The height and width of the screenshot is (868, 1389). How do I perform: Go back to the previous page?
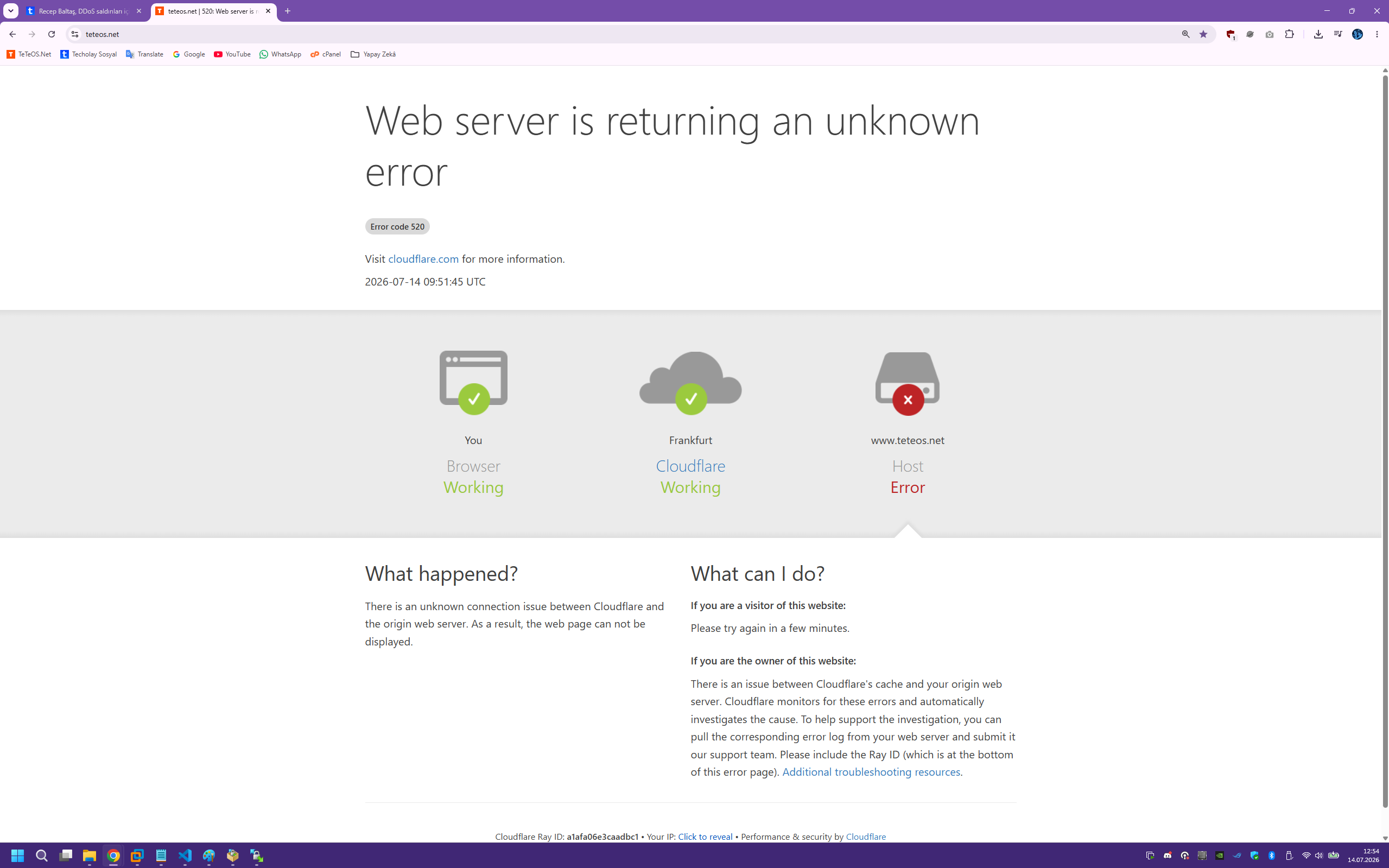[12, 34]
